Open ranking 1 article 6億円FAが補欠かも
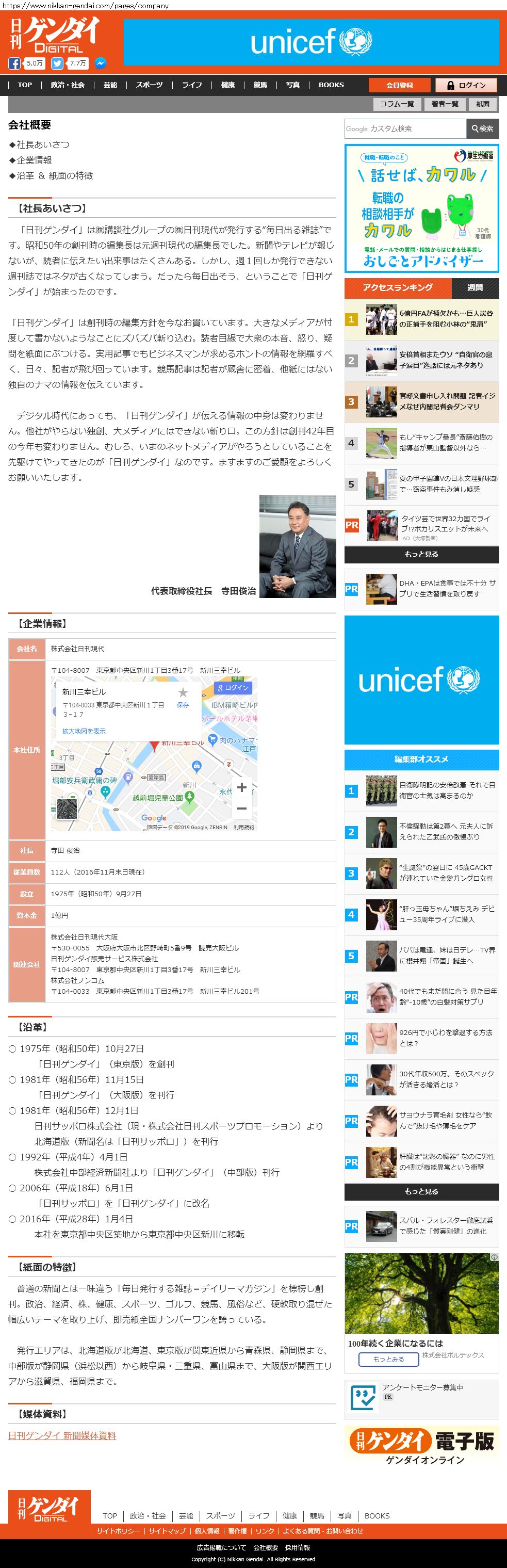The width and height of the screenshot is (507, 1568). 421,319
